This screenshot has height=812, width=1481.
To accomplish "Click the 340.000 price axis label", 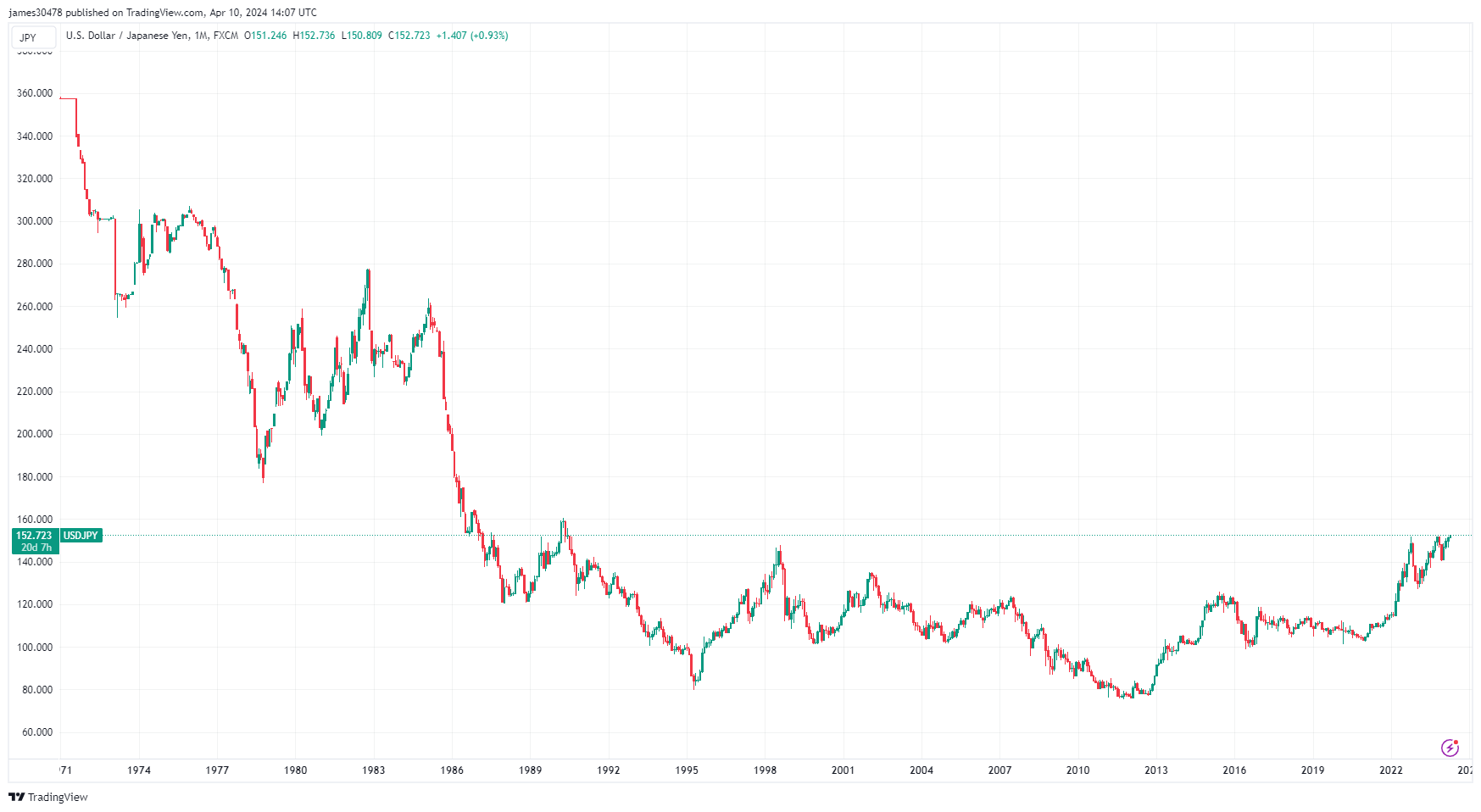I will click(x=35, y=136).
